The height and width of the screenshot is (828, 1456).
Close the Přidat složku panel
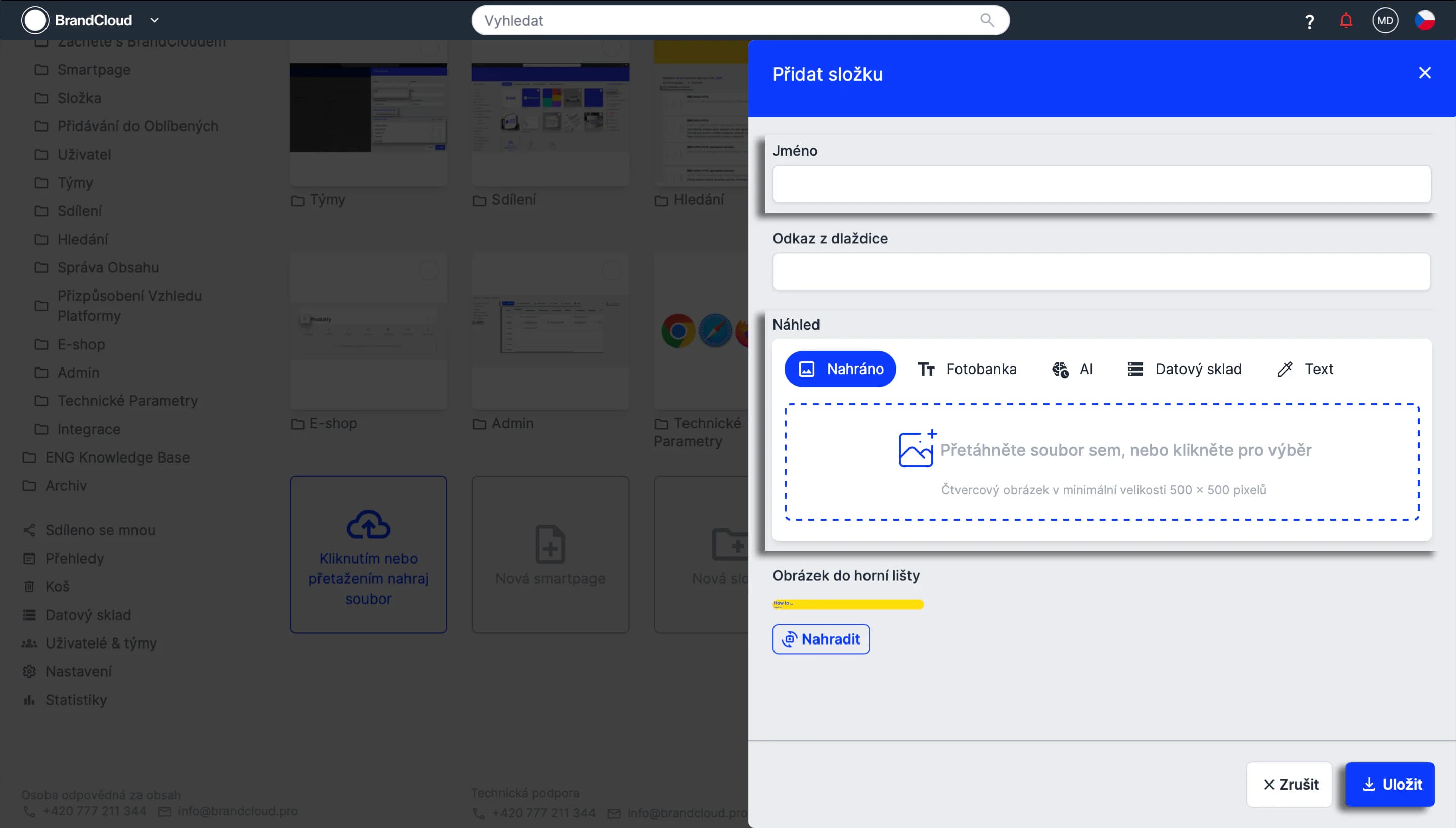coord(1424,73)
